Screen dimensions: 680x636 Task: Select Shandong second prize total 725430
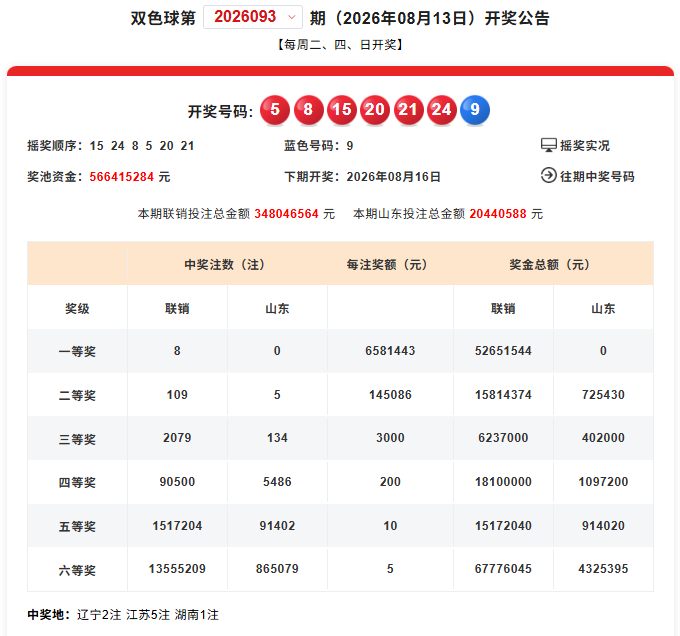[x=603, y=395]
